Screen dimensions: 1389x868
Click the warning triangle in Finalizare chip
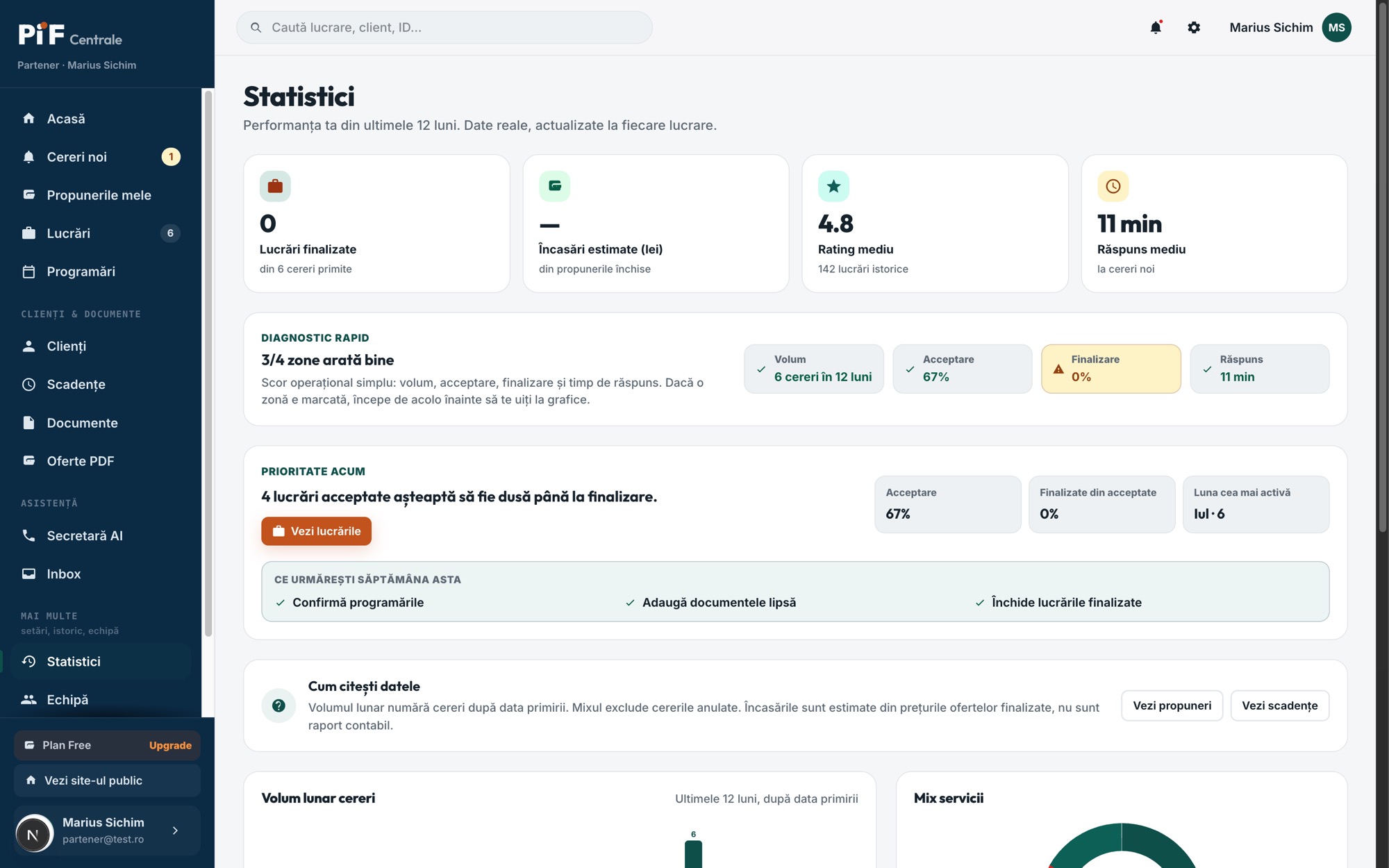pos(1058,369)
